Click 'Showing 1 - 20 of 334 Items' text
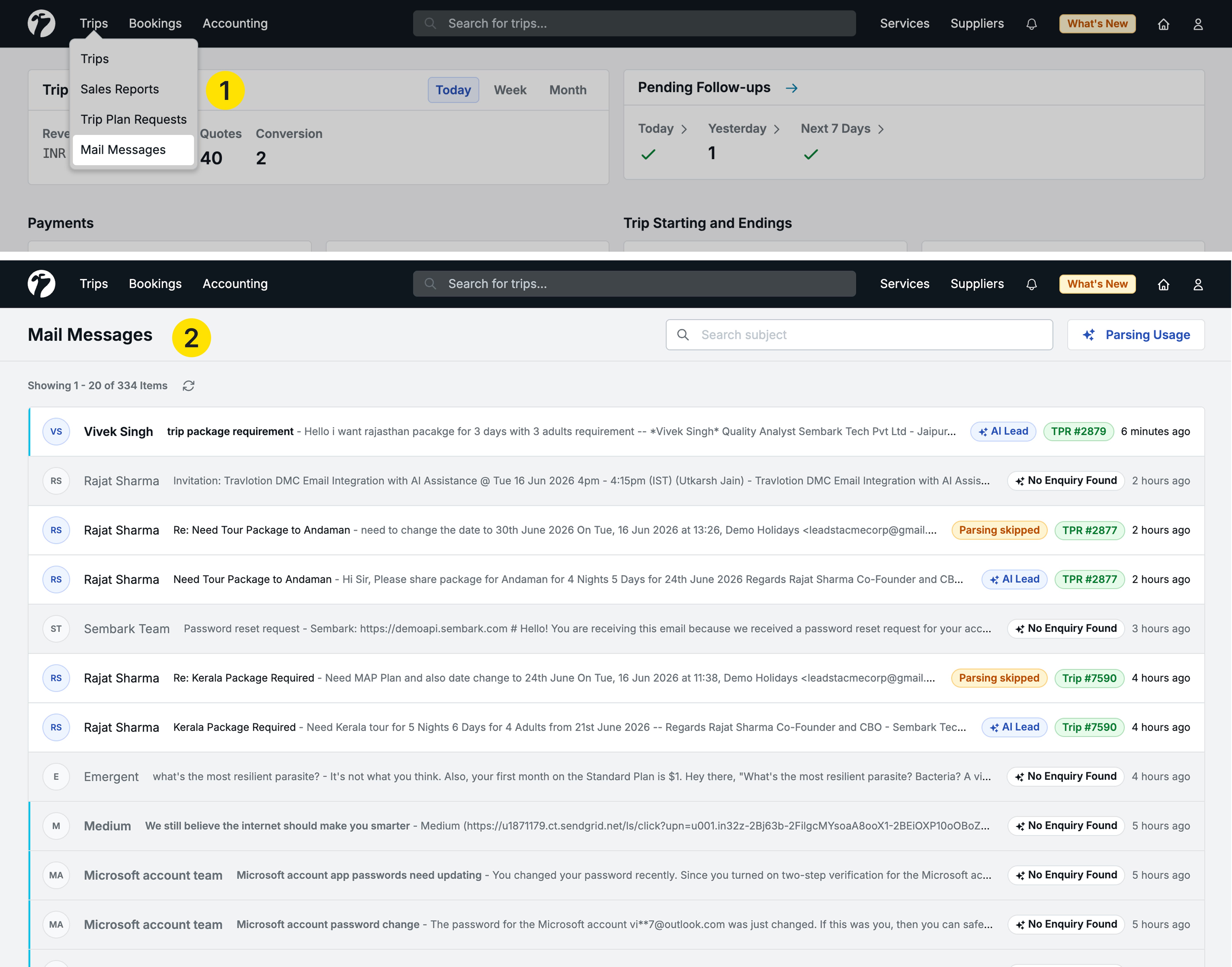Screen dimensions: 1232x967 pyautogui.click(x=97, y=386)
